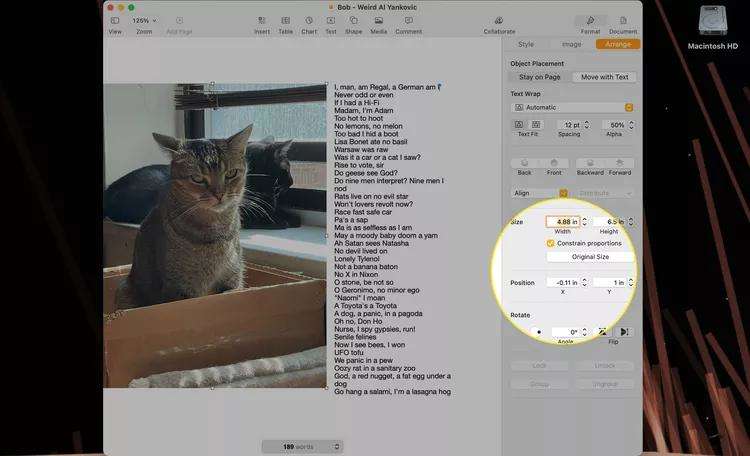This screenshot has width=750, height=456.
Task: Select Move with Text placement
Action: tap(604, 77)
